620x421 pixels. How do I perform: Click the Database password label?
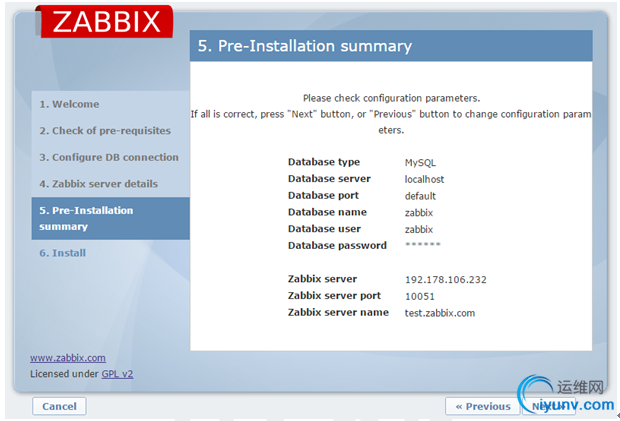(x=337, y=245)
